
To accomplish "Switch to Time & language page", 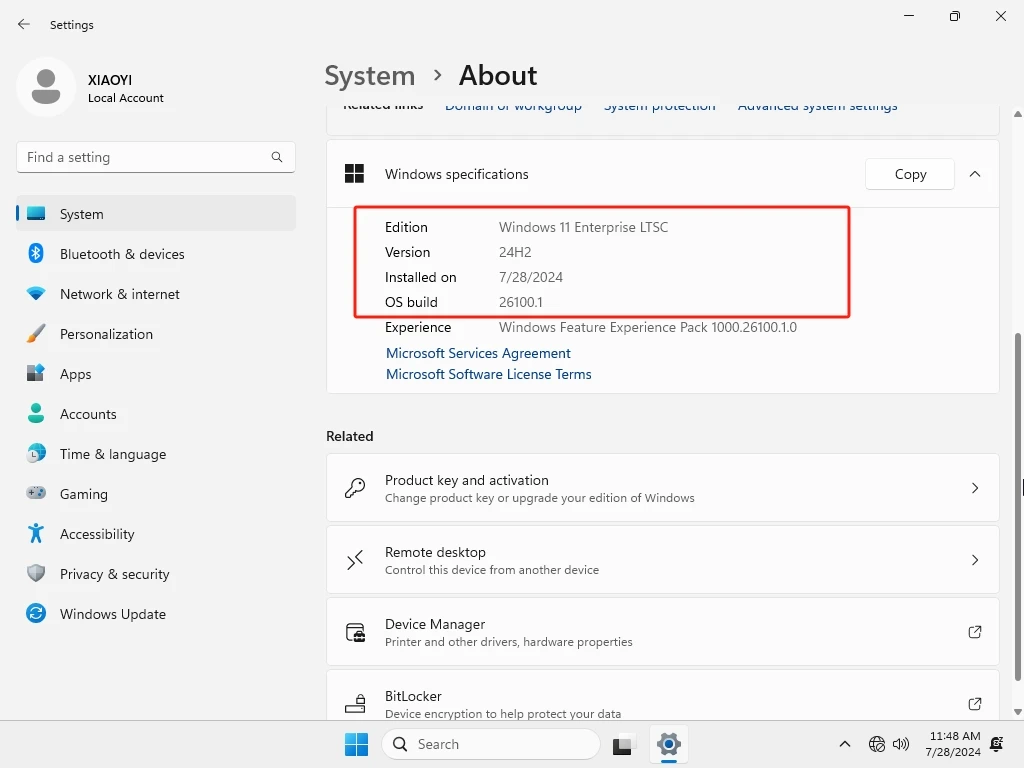I will 155,454.
